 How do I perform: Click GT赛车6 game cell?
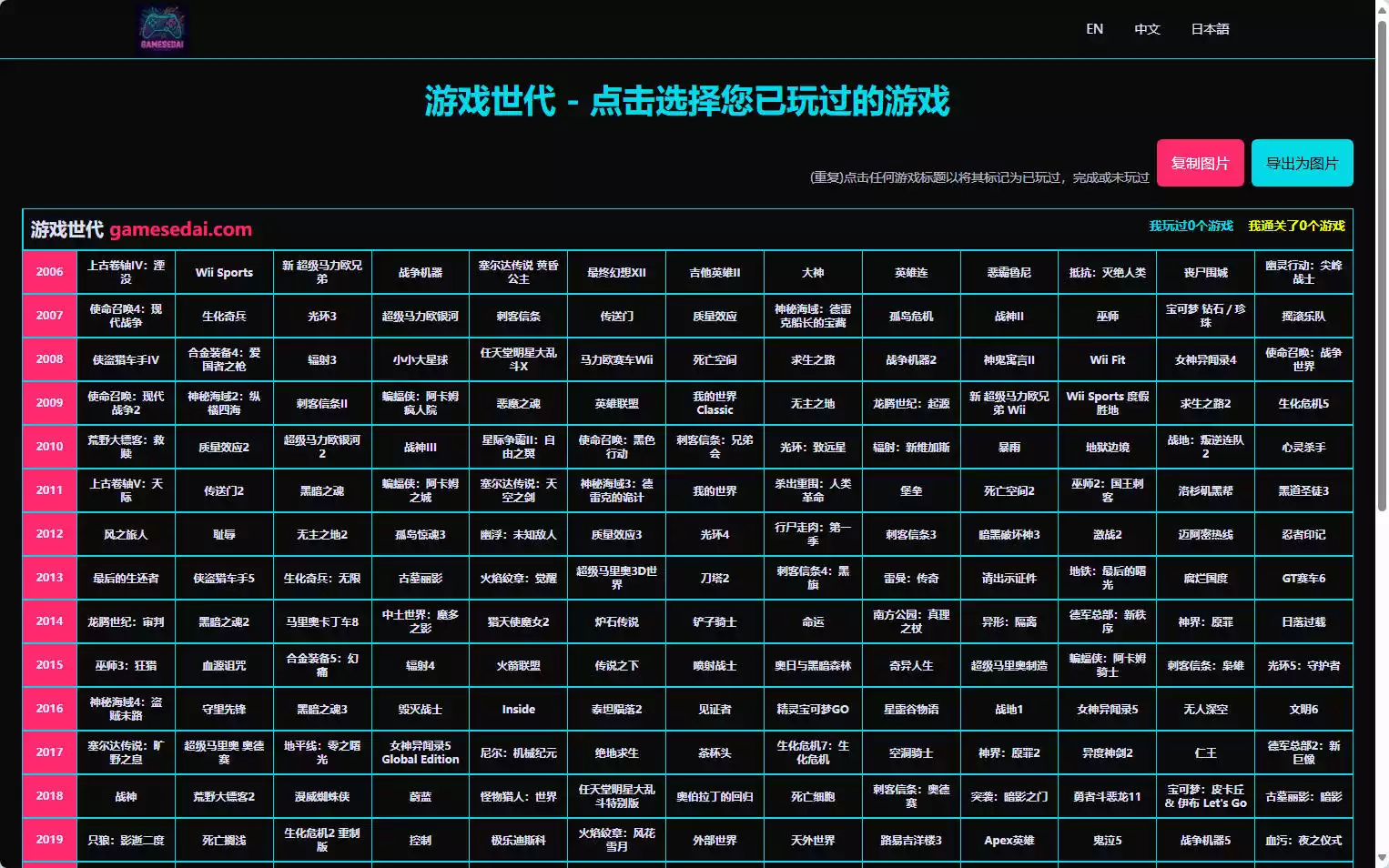click(1303, 578)
